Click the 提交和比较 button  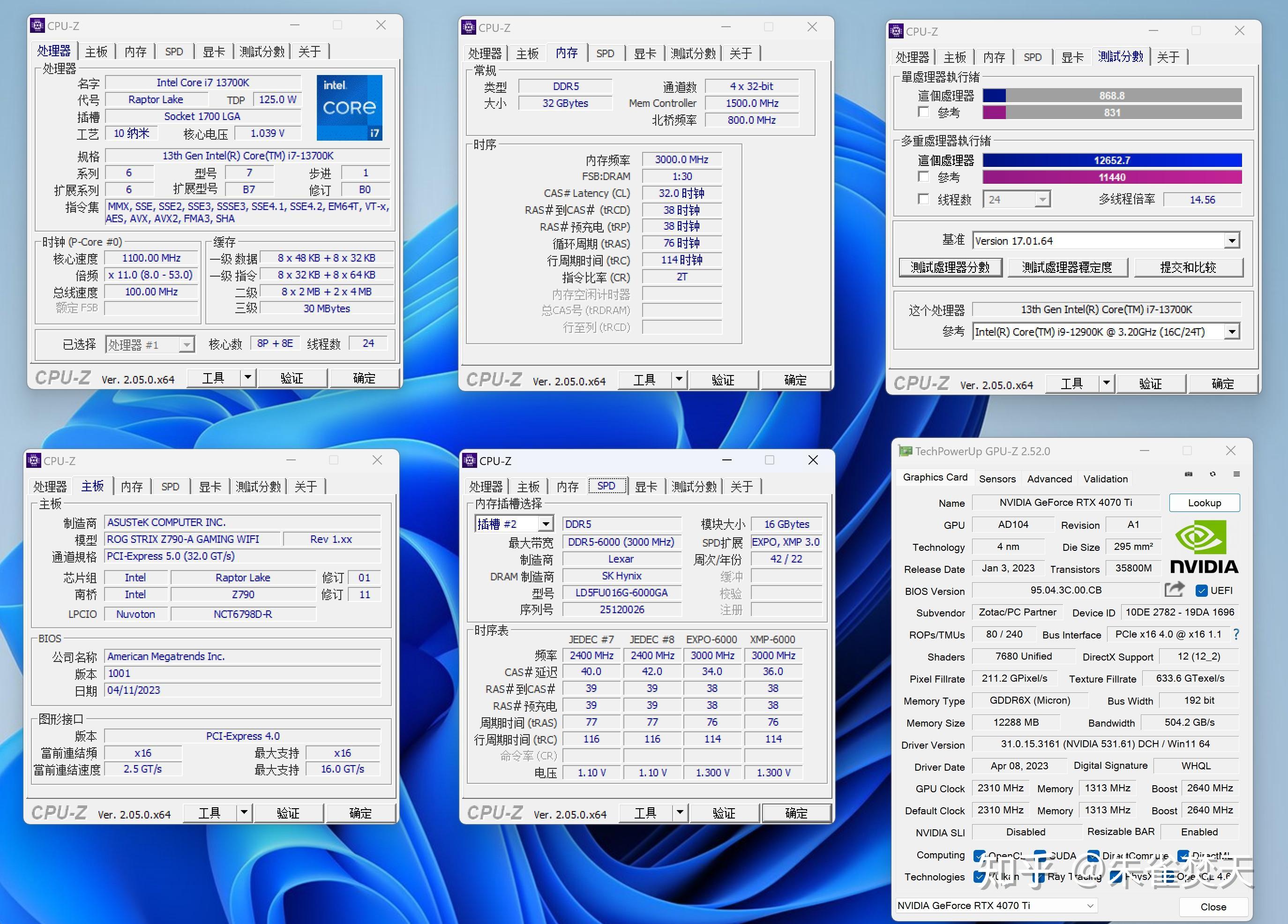click(1189, 268)
